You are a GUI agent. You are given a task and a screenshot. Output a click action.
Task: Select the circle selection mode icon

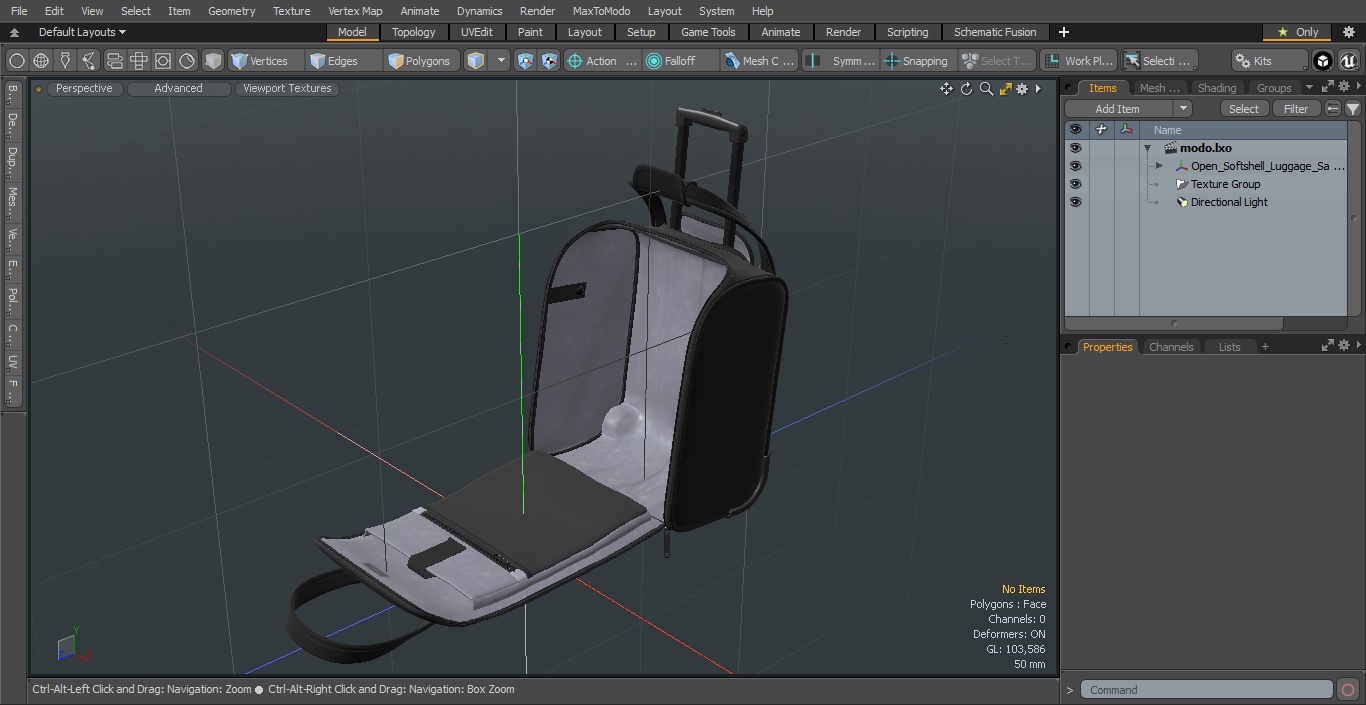coord(17,61)
